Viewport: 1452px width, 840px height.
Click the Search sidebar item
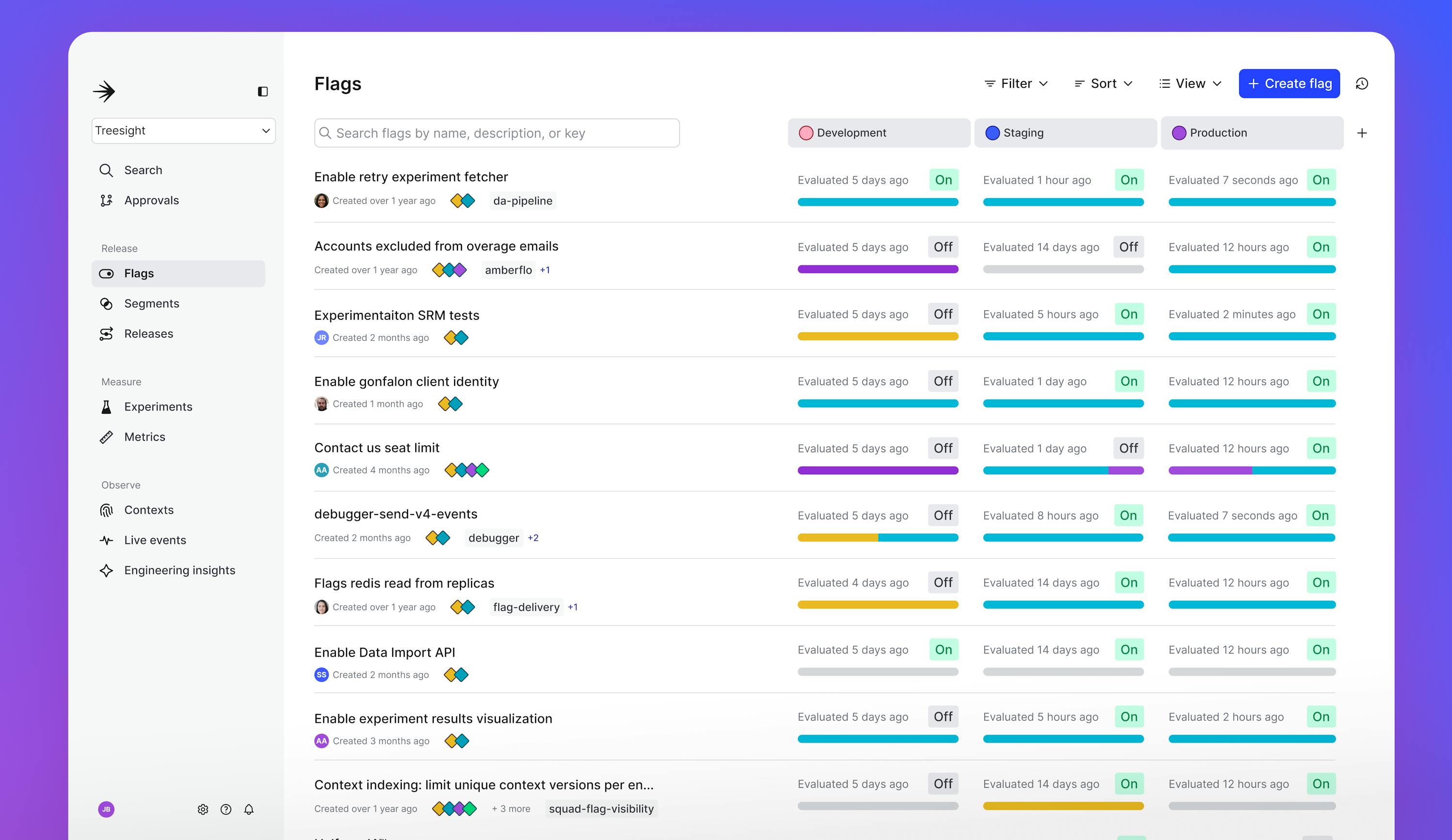(143, 169)
